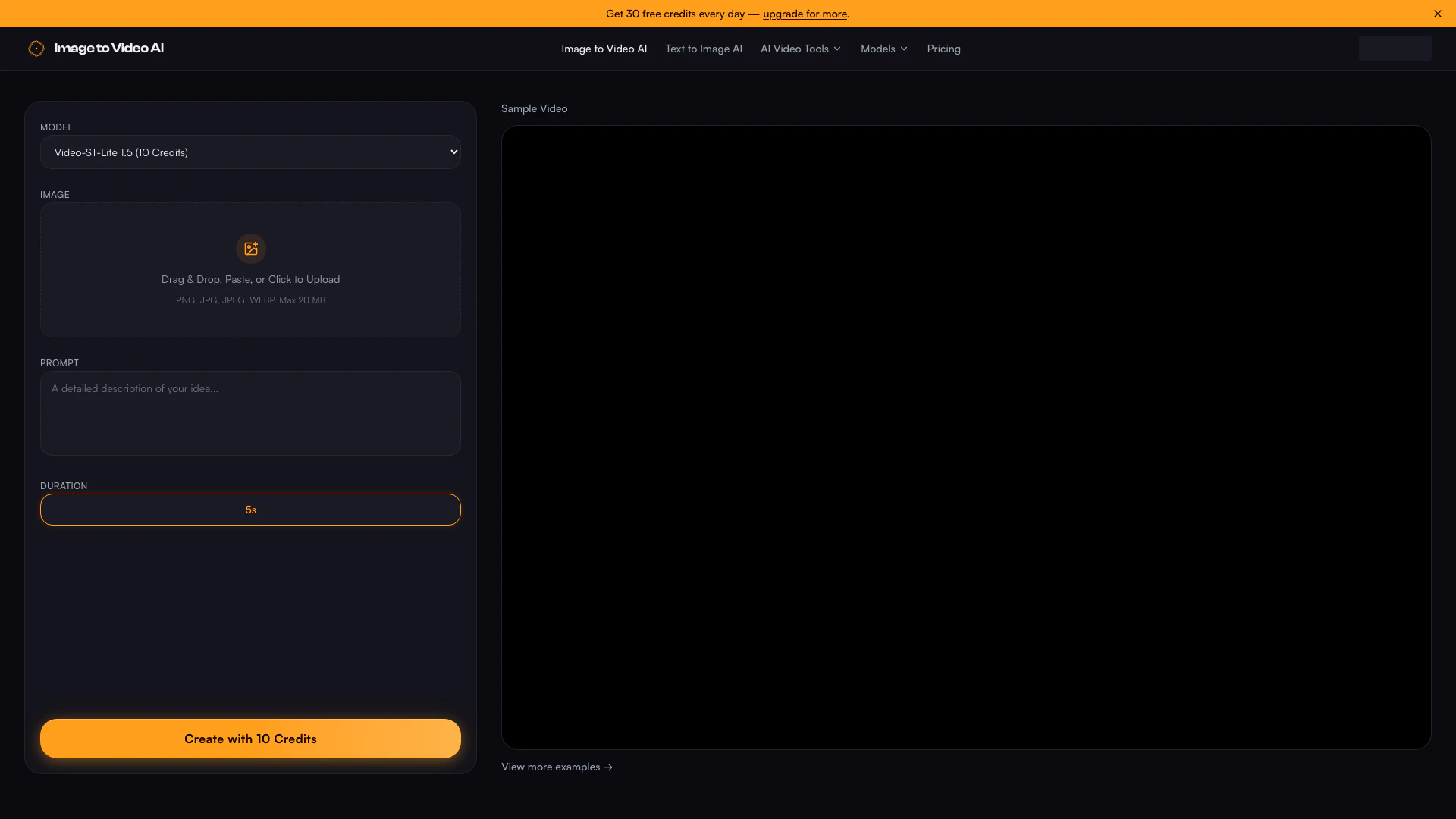The height and width of the screenshot is (819, 1456).
Task: Click the sample video preview area
Action: 966,438
